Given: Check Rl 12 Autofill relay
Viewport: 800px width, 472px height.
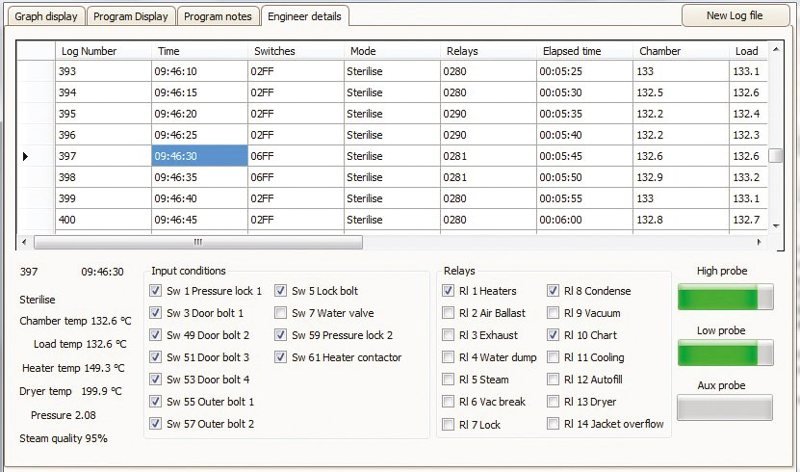Looking at the screenshot, I should [x=553, y=379].
